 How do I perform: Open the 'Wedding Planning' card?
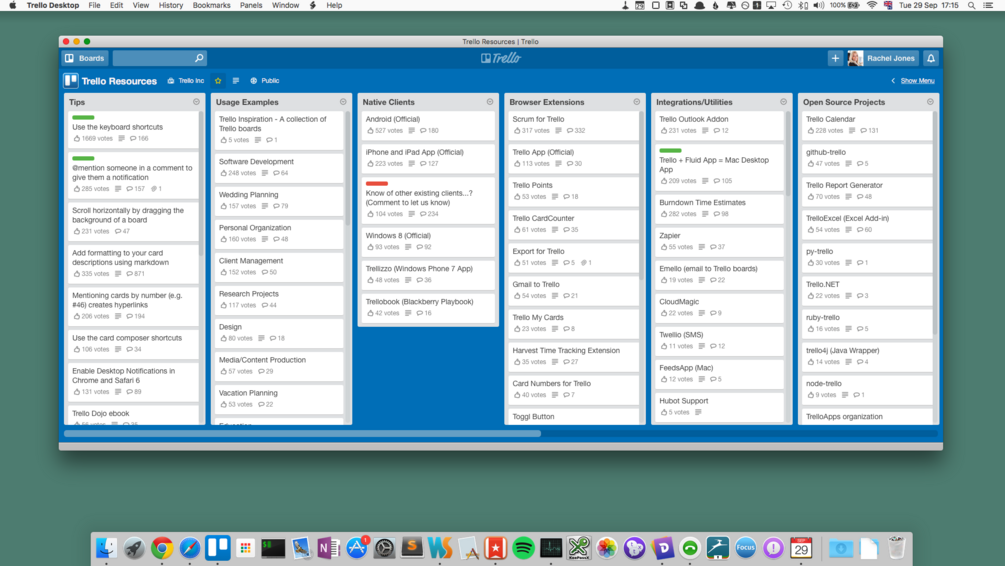(279, 201)
